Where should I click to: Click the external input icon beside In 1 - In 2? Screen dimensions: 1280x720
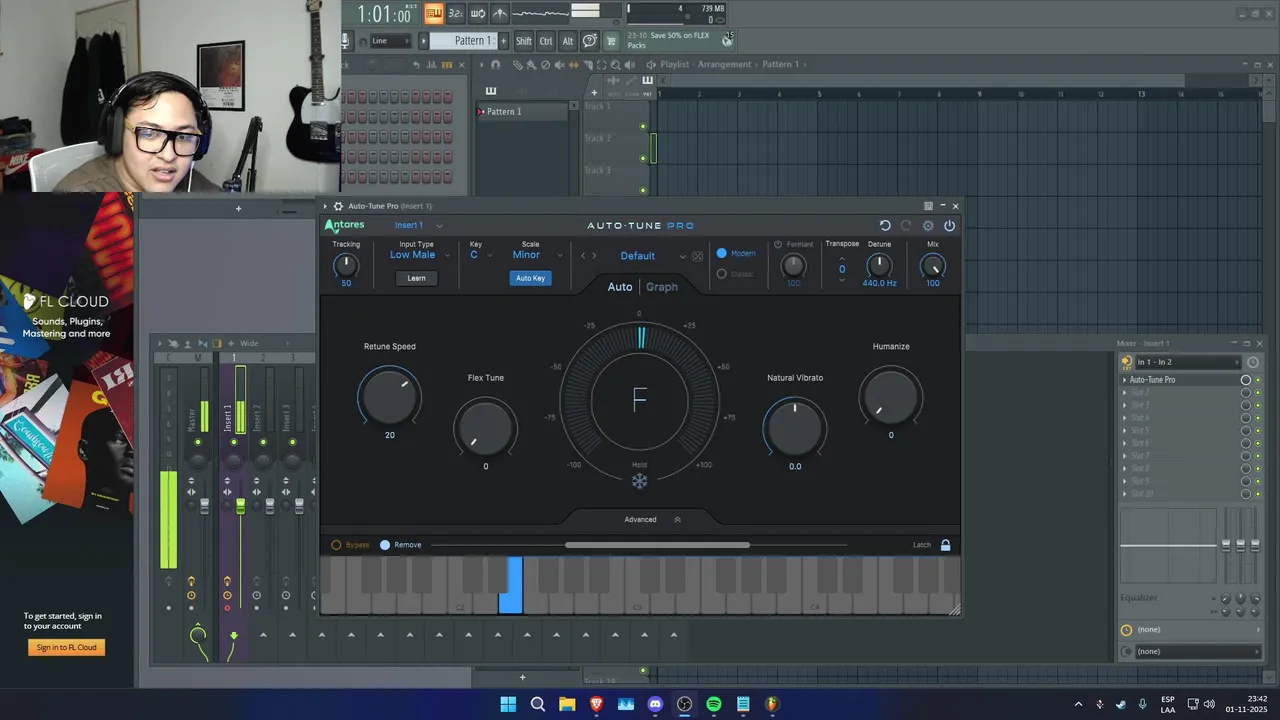[1127, 362]
